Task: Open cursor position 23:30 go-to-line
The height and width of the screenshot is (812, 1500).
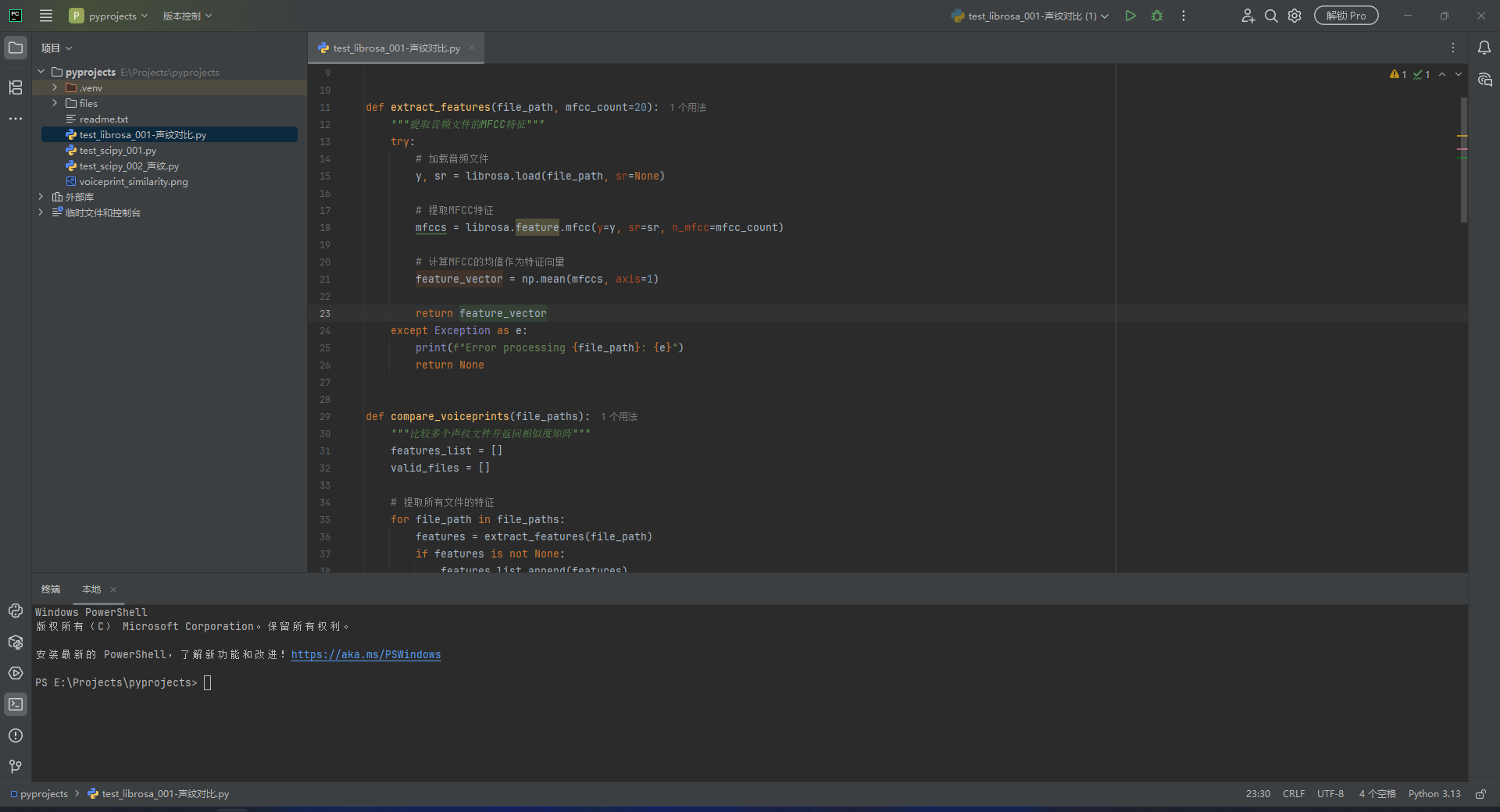Action: [1258, 794]
